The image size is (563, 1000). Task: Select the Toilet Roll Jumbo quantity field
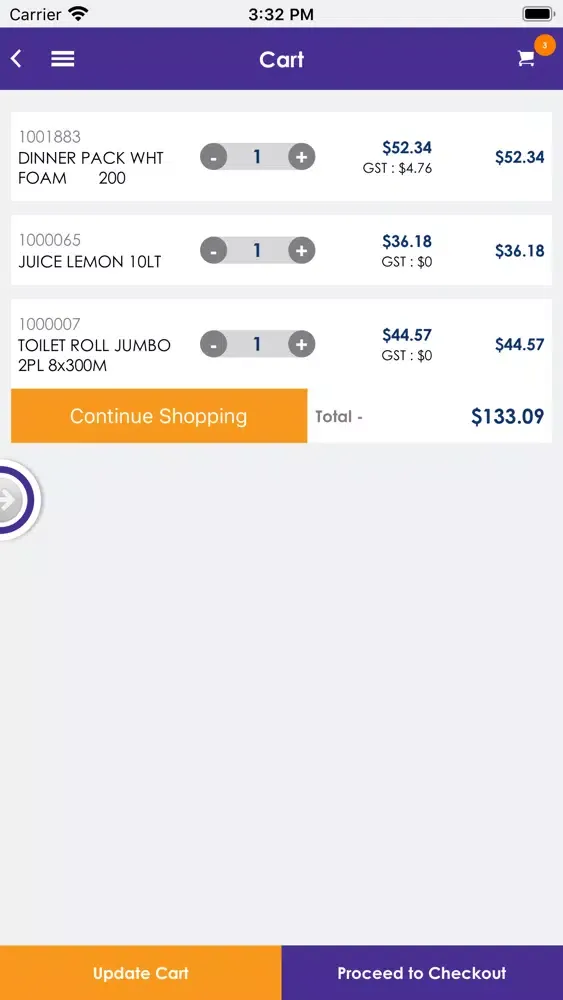pyautogui.click(x=258, y=344)
